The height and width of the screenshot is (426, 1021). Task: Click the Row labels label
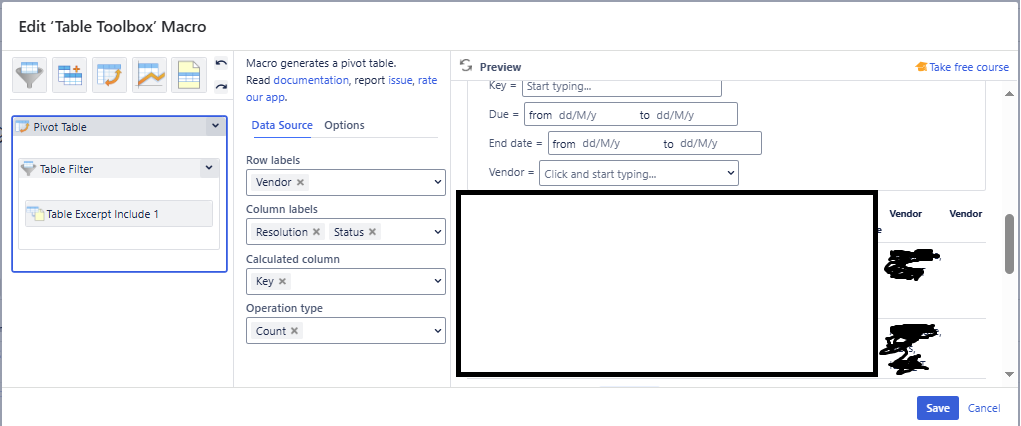coord(273,160)
